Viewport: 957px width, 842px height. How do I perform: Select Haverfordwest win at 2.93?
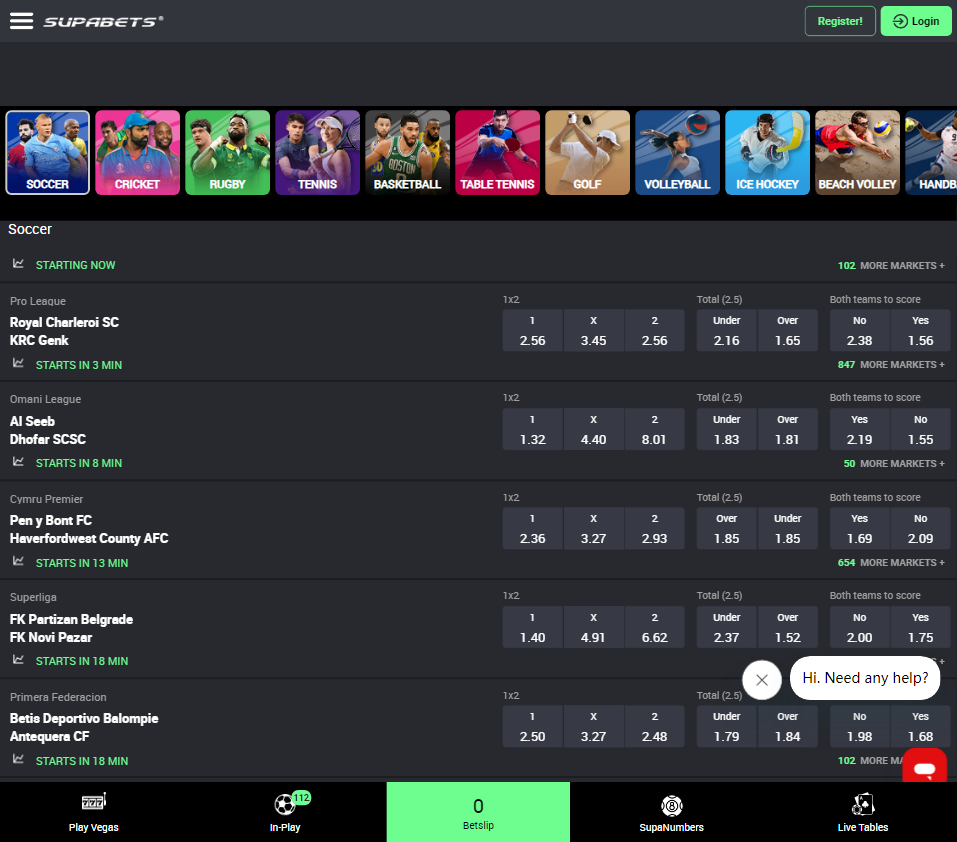[x=654, y=528]
